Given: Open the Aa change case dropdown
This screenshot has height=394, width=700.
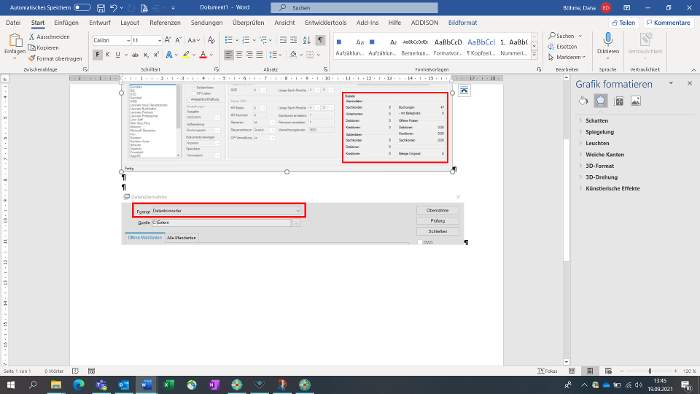Looking at the screenshot, I should click(x=193, y=40).
